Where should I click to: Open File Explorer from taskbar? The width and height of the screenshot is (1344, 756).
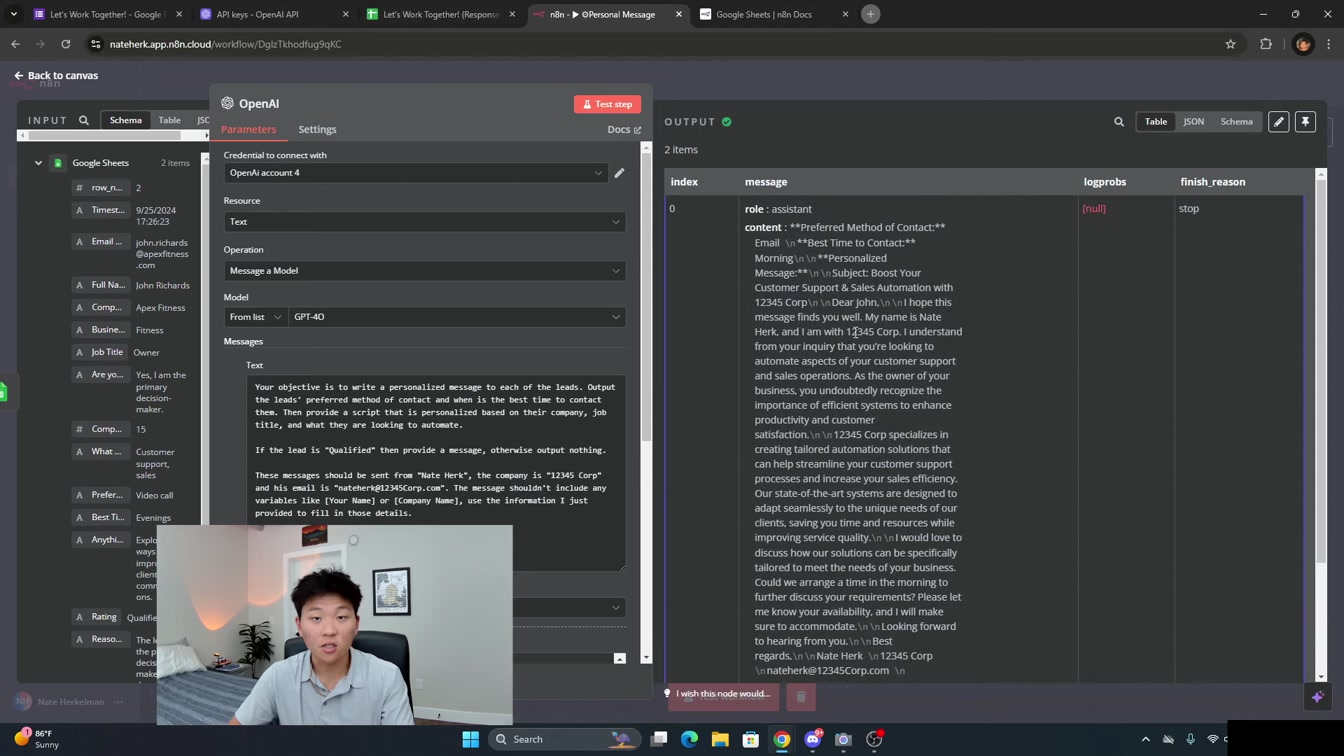[x=720, y=739]
